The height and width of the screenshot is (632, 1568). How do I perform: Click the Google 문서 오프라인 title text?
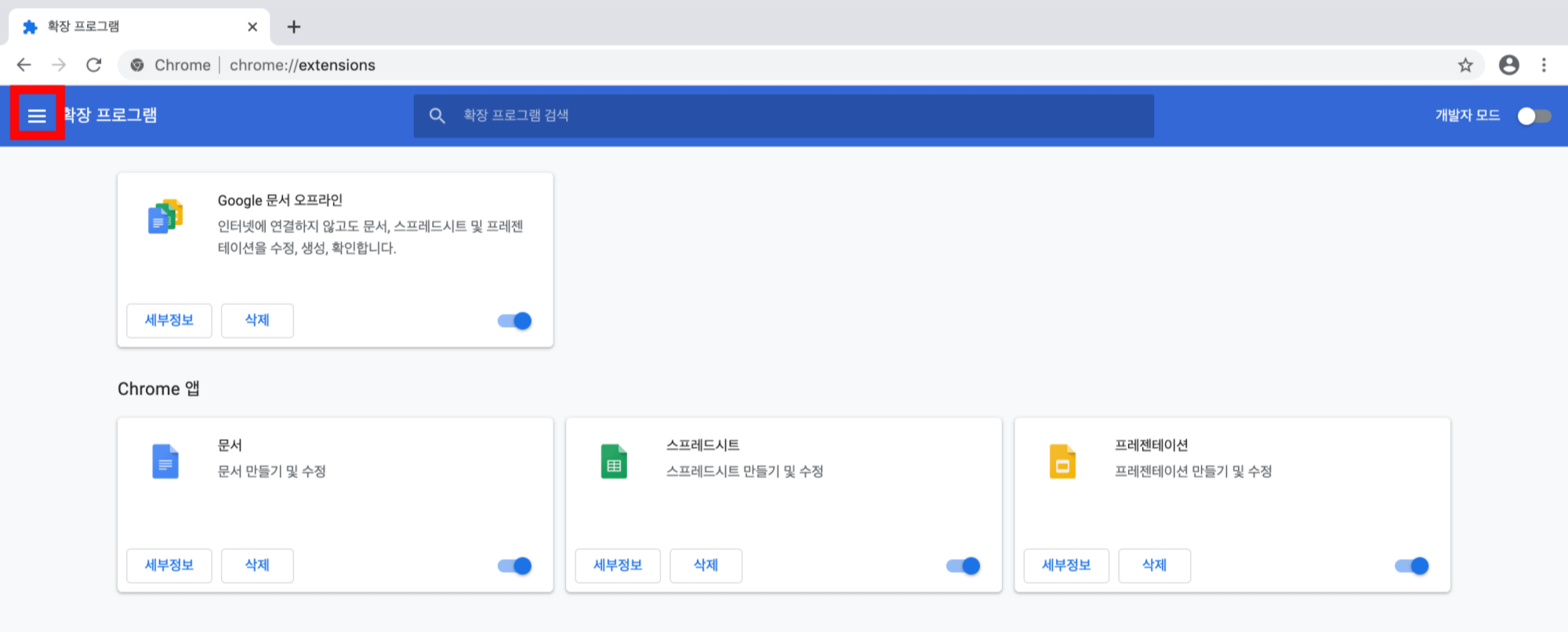280,200
